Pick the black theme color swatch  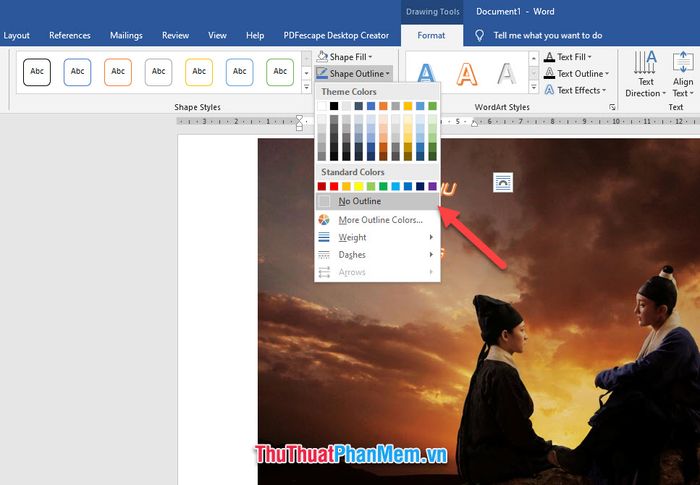[x=334, y=106]
